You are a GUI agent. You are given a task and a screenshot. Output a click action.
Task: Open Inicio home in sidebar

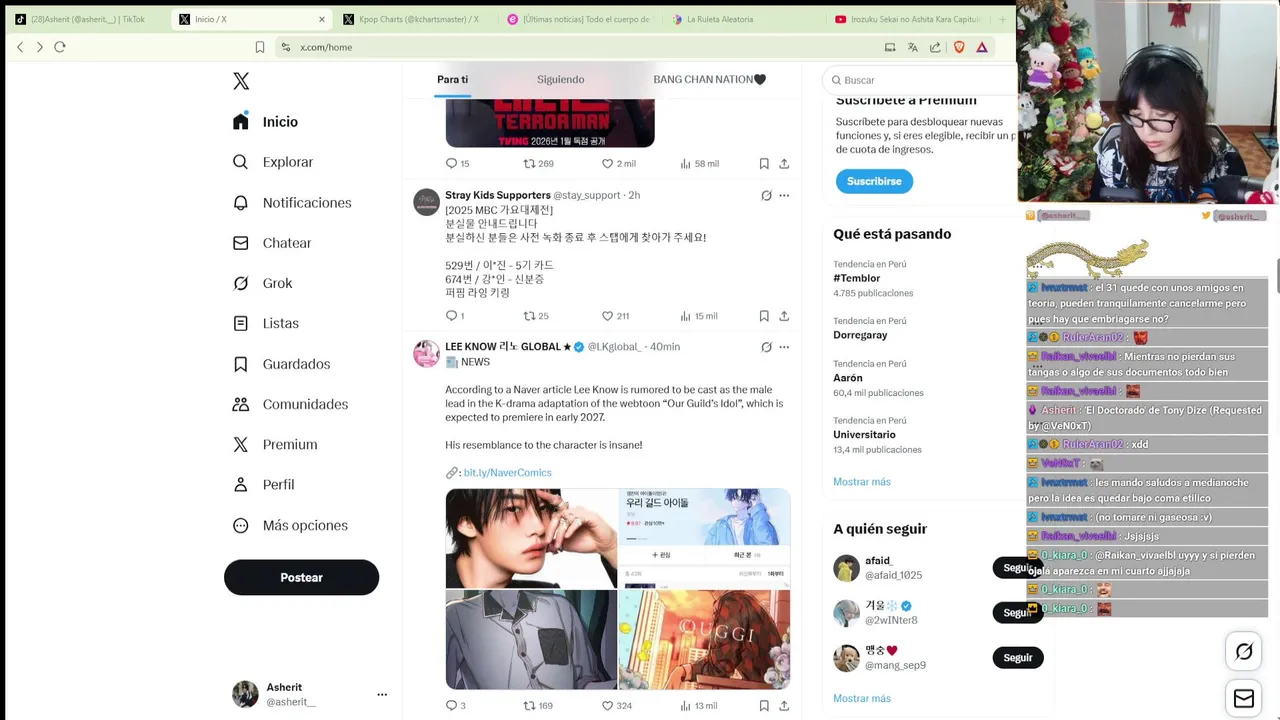click(265, 122)
